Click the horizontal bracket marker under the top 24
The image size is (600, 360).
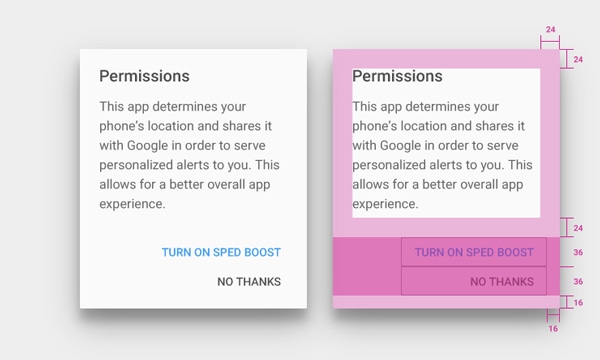(550, 42)
